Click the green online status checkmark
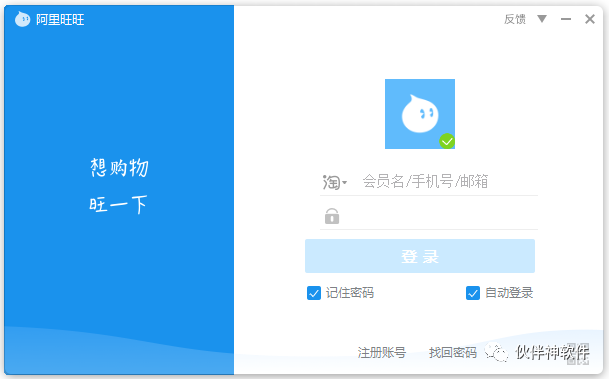Viewport: 609px width, 379px height. pyautogui.click(x=447, y=141)
